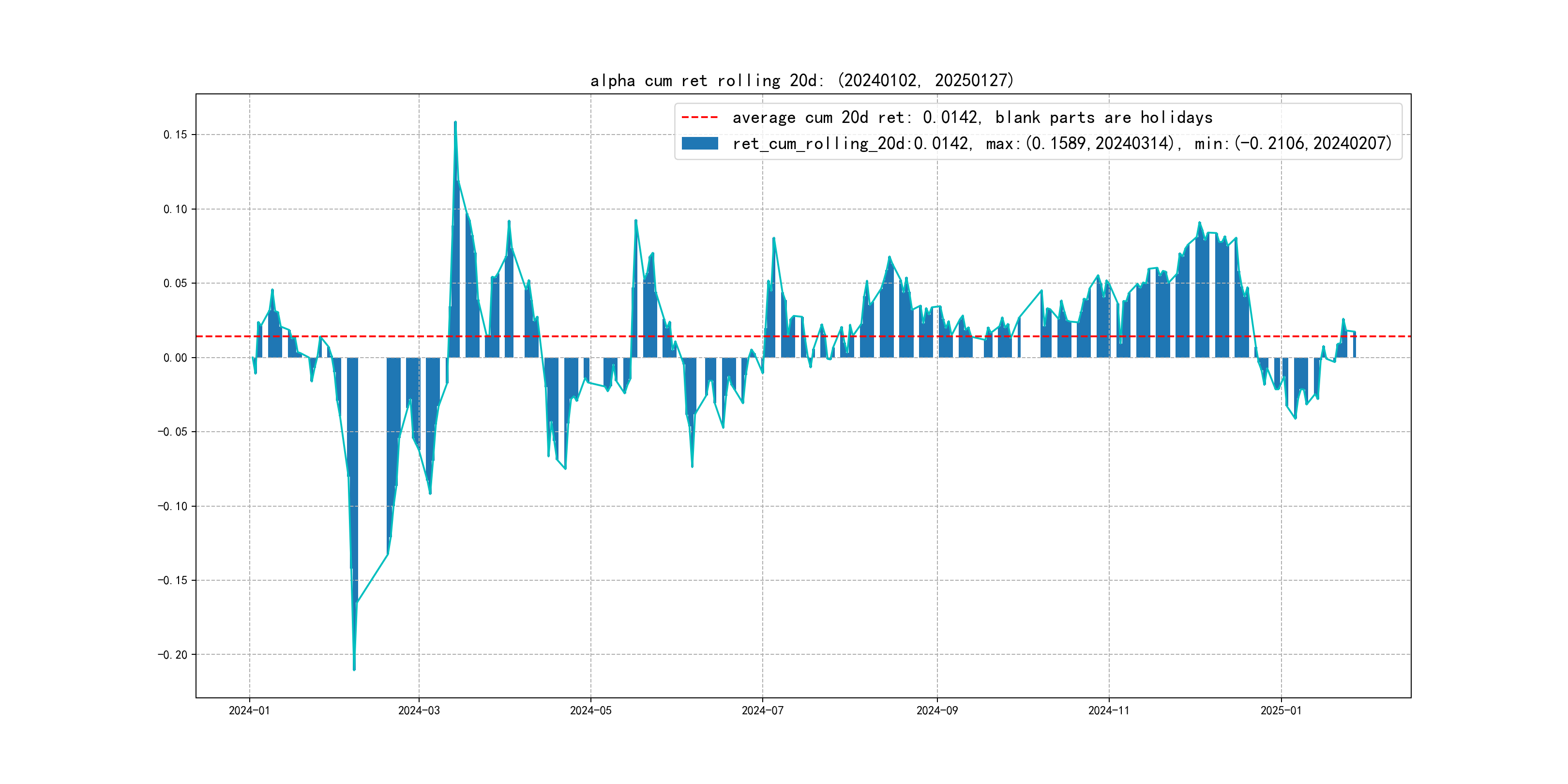This screenshot has height=784, width=1568.
Task: Click the 2025-01 x-axis tick label
Action: pos(1281,710)
